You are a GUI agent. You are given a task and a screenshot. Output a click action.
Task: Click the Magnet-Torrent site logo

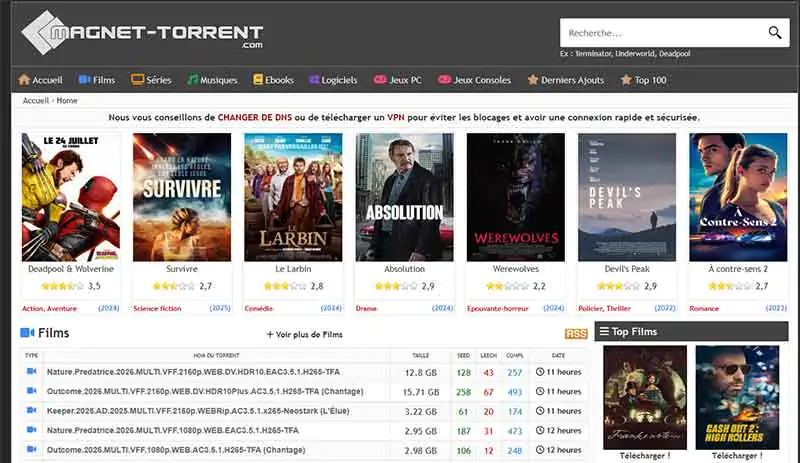[142, 33]
